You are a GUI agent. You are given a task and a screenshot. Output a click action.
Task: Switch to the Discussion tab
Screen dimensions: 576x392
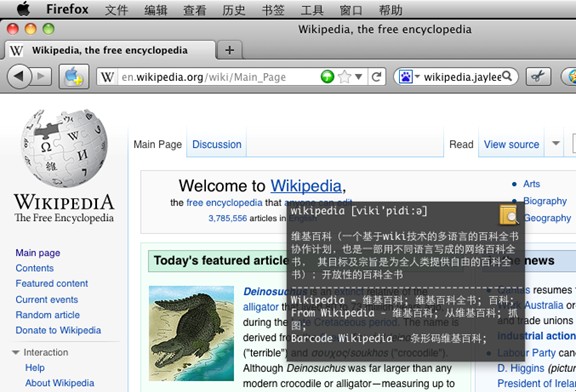217,144
